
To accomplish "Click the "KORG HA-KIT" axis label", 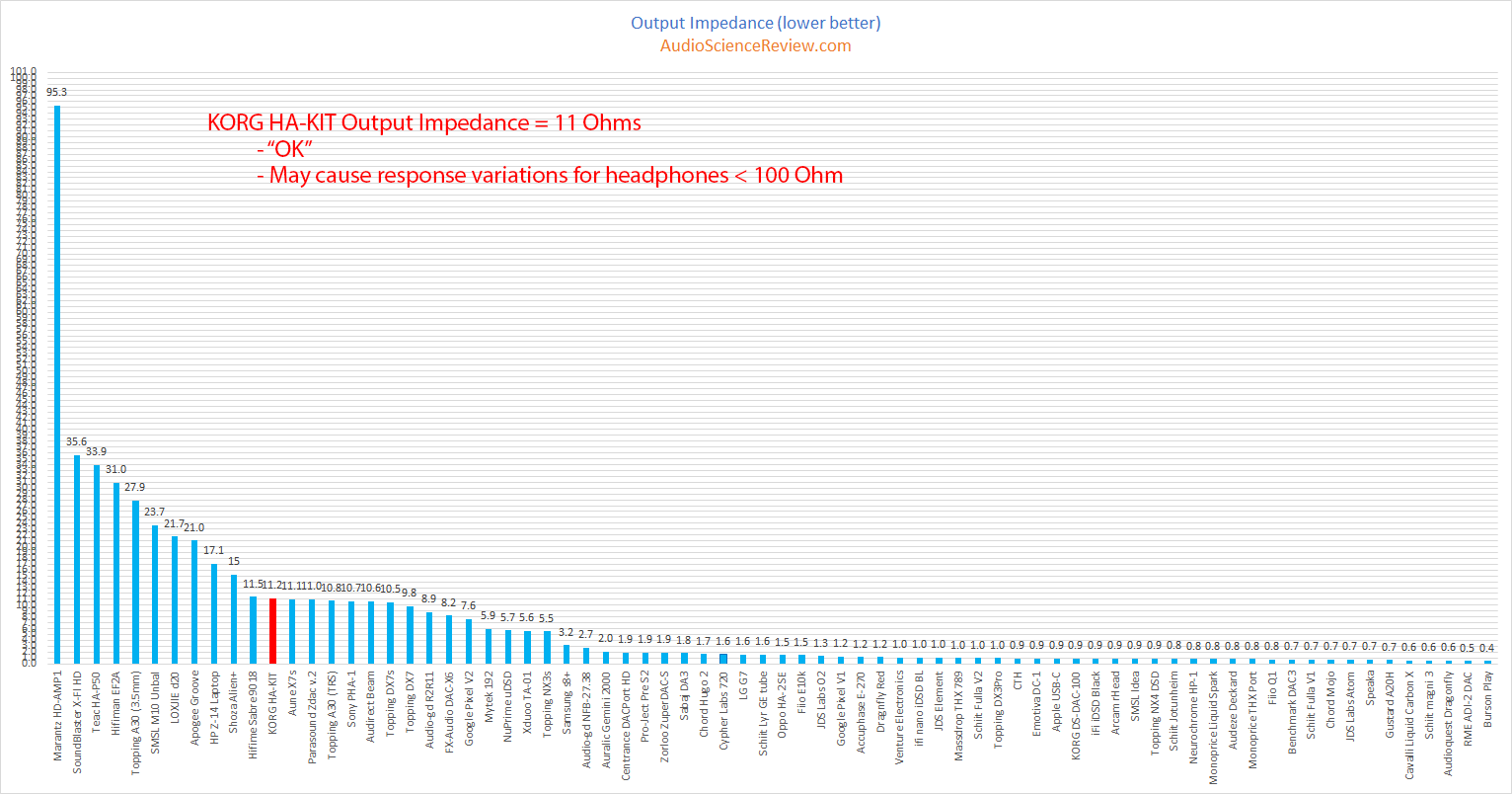I will point(273,704).
